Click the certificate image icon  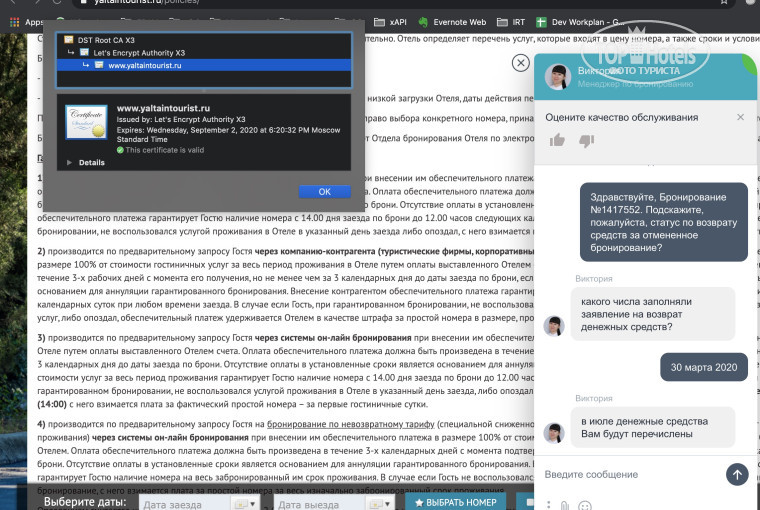[86, 122]
